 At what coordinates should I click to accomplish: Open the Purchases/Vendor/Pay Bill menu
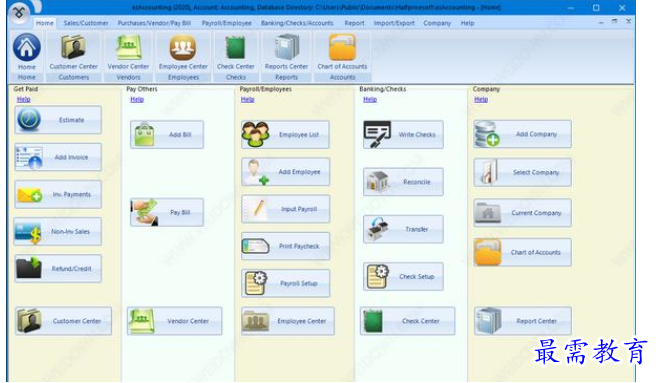[154, 23]
